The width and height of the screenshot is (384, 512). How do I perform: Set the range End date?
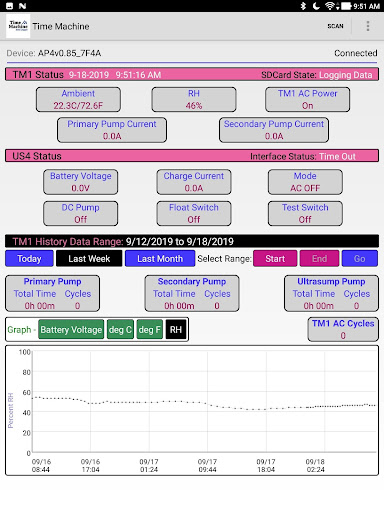pos(319,259)
